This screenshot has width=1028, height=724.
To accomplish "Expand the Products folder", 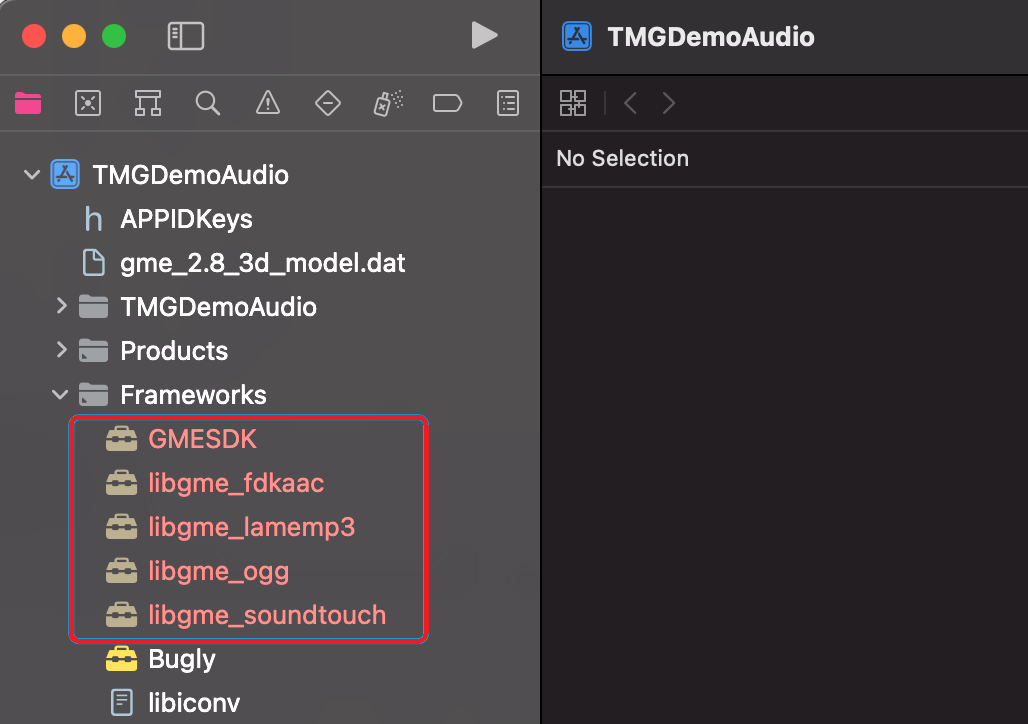I will [62, 350].
